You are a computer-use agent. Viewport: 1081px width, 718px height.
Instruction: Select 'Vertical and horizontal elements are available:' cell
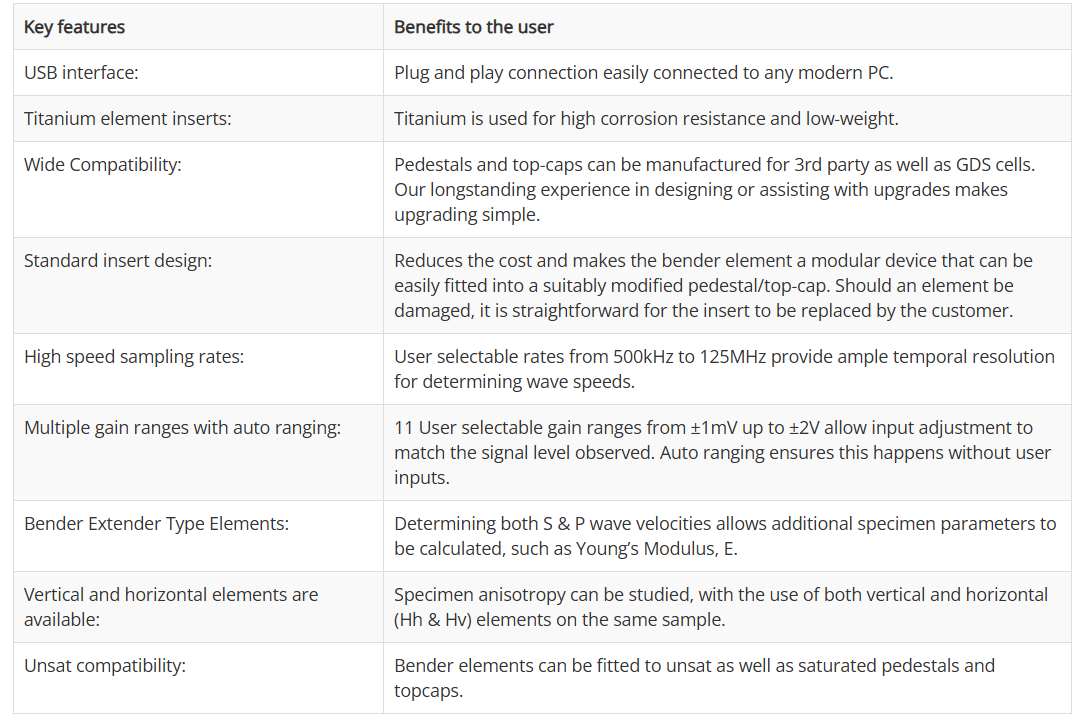(171, 606)
